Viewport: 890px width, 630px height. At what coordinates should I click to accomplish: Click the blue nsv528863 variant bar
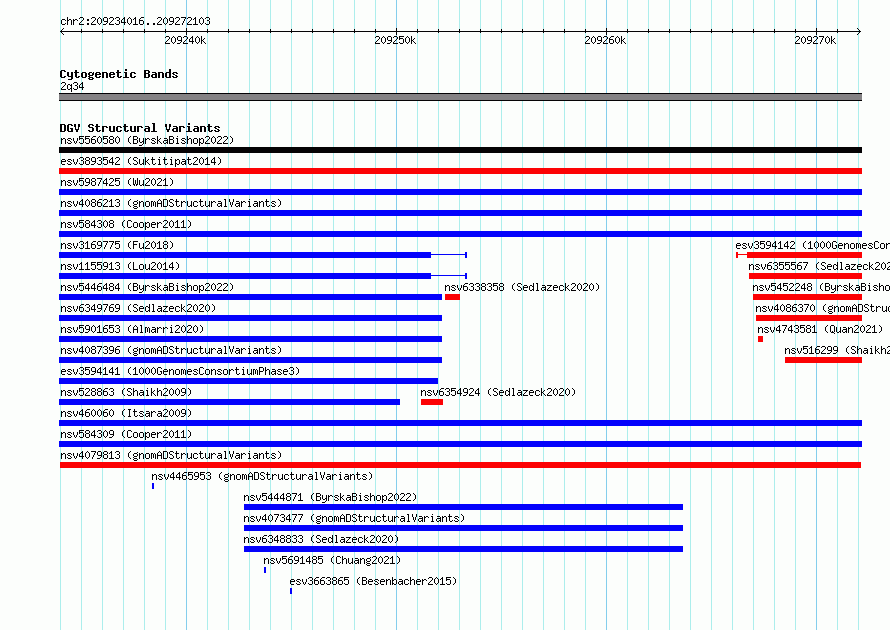[x=229, y=402]
